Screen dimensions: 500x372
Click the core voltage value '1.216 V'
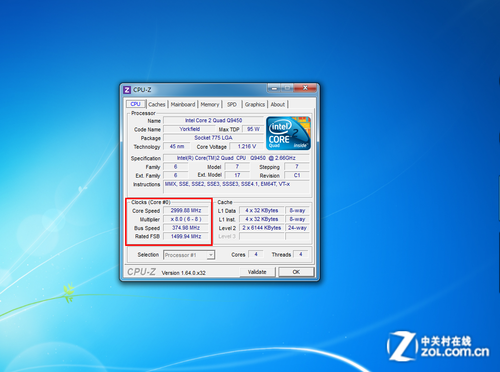click(247, 146)
